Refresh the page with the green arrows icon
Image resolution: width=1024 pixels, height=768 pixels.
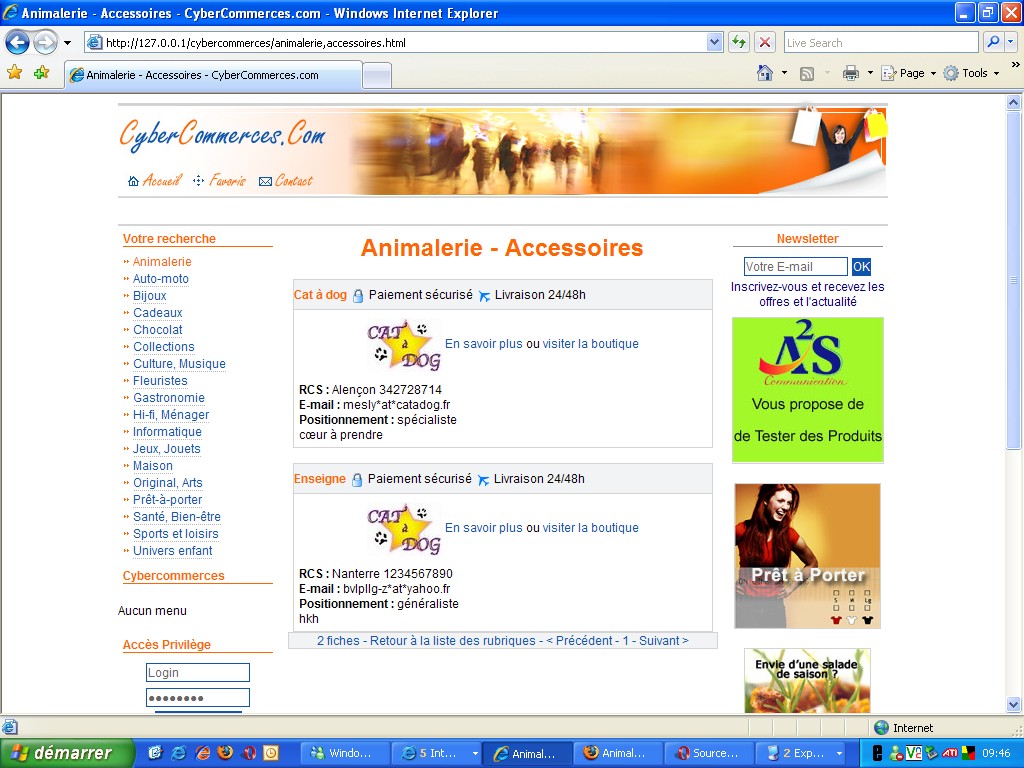coord(739,42)
